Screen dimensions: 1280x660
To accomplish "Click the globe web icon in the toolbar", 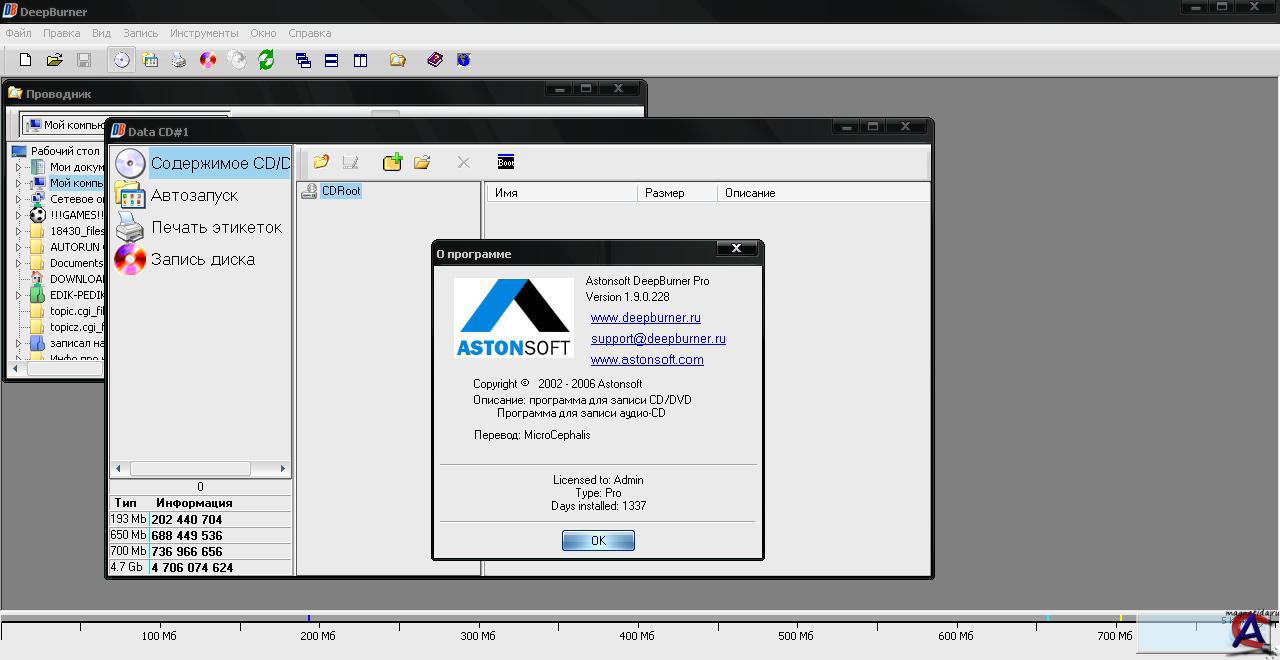I will [464, 60].
